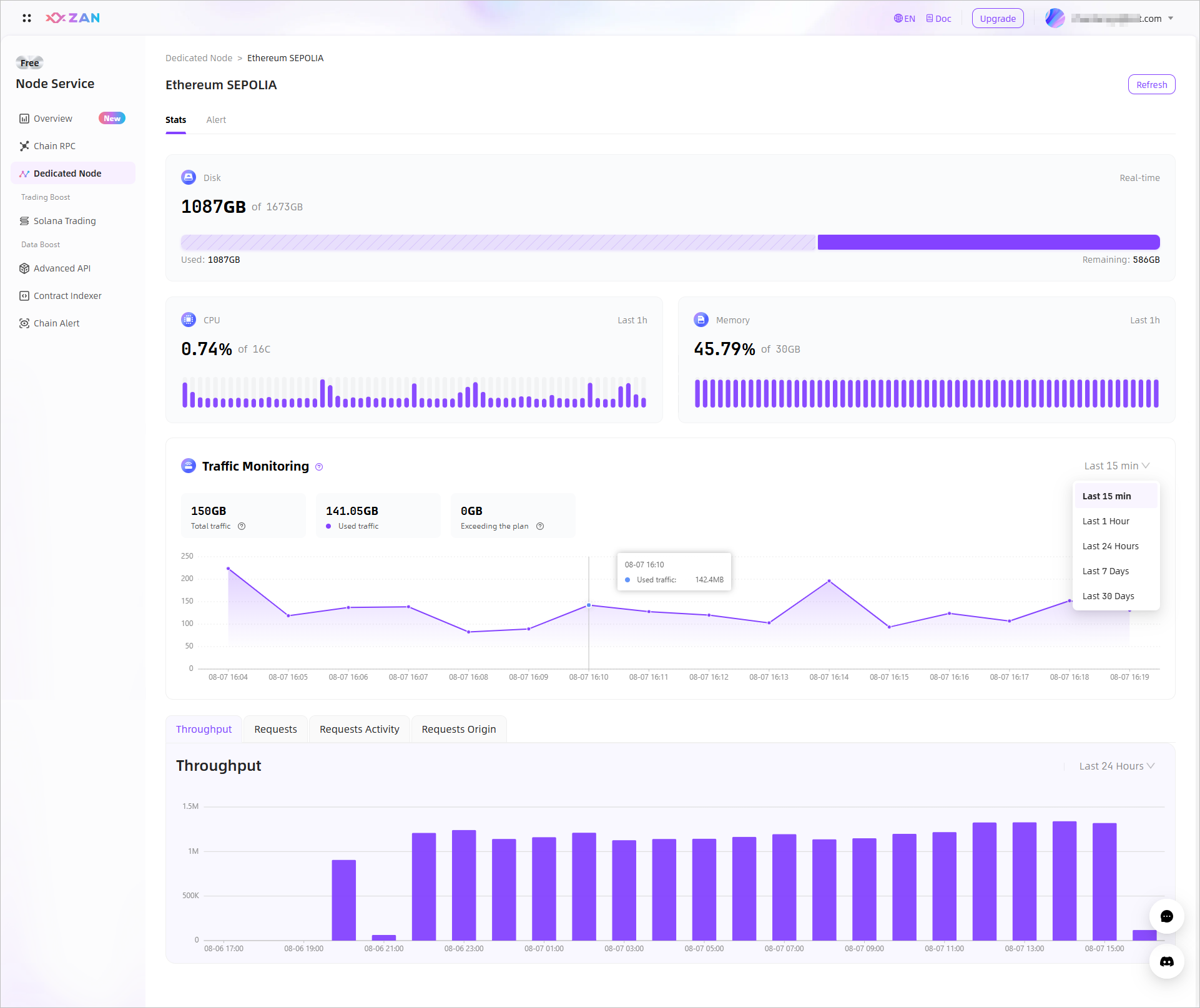Expand the account dropdown arrow

[x=1171, y=19]
